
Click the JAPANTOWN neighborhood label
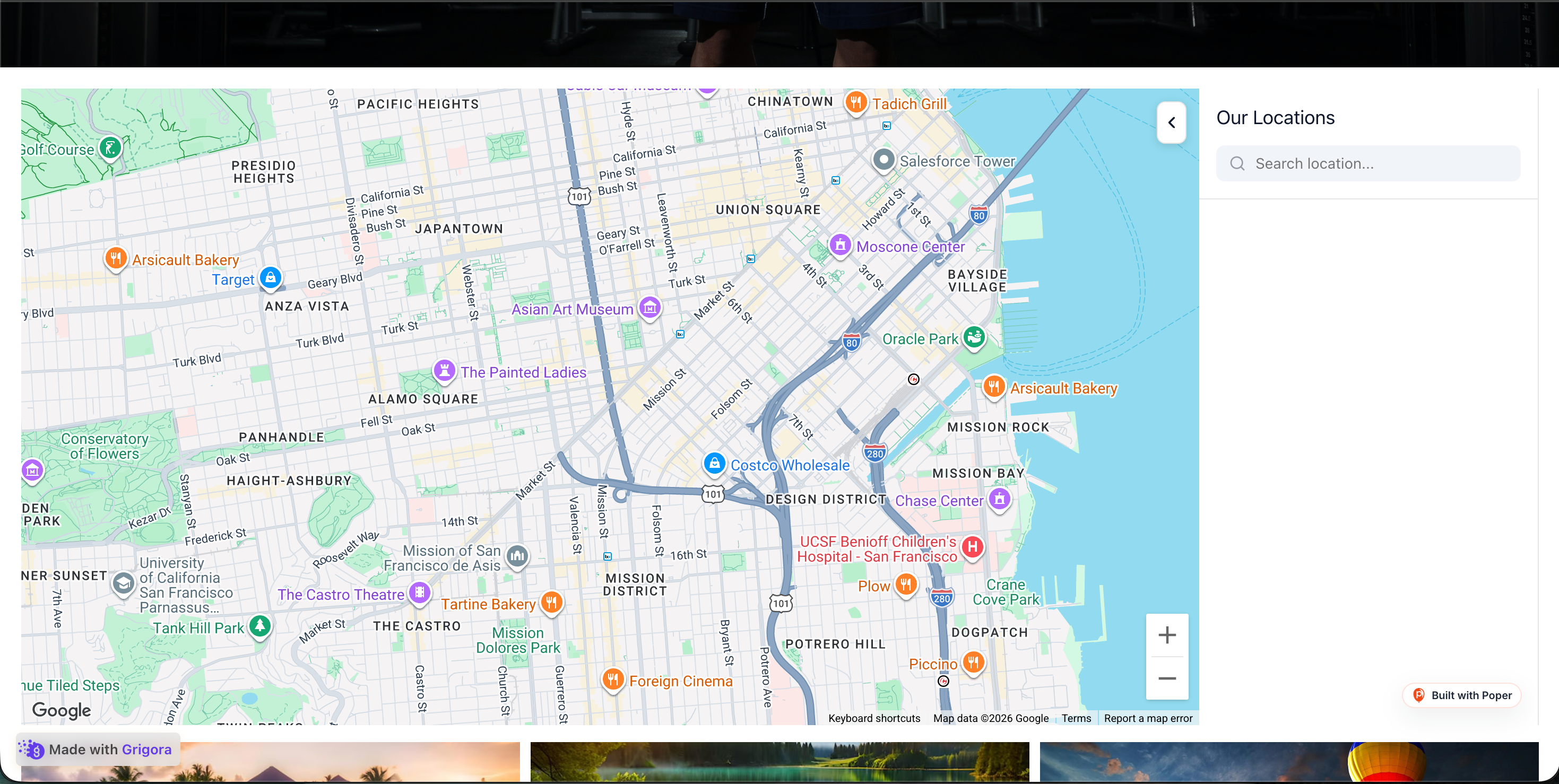[459, 229]
